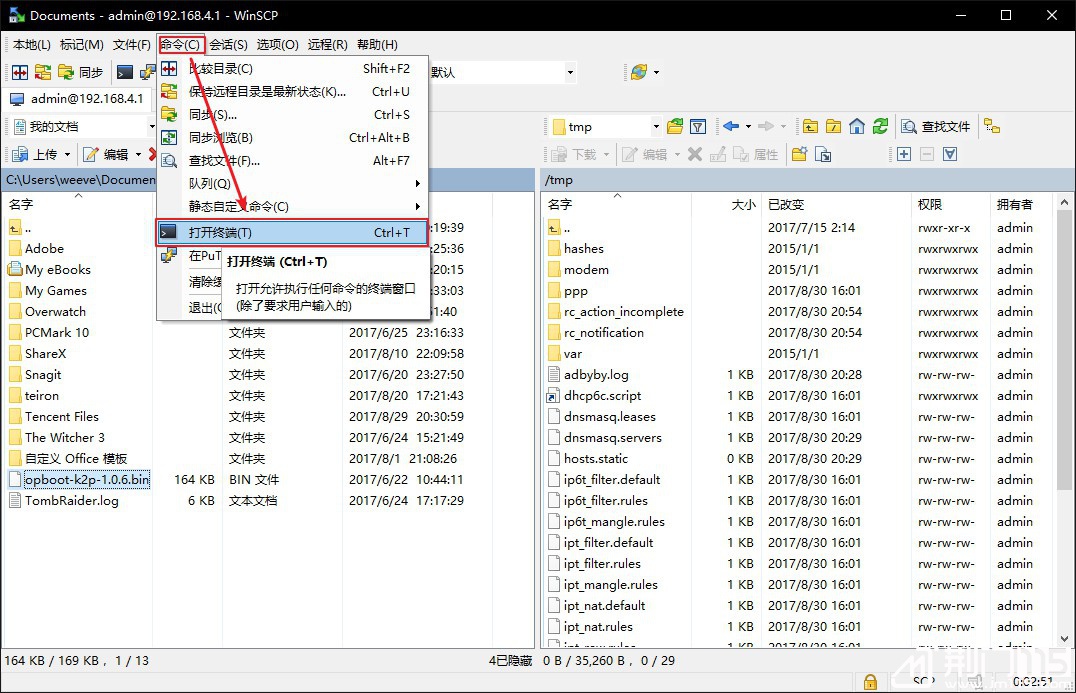Viewport: 1076px width, 693px height.
Task: Click the local 编辑 edit button
Action: [x=106, y=154]
